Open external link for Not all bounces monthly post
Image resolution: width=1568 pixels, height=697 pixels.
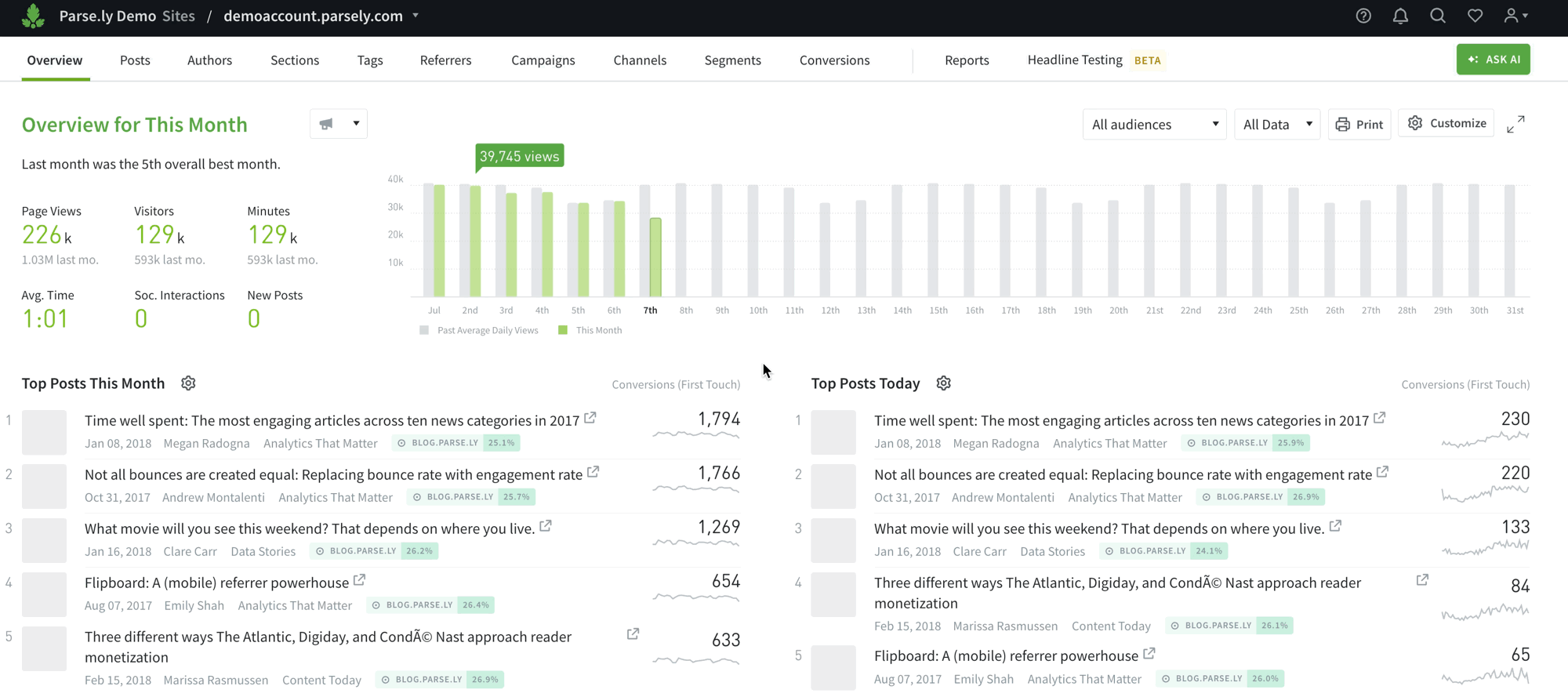point(593,472)
